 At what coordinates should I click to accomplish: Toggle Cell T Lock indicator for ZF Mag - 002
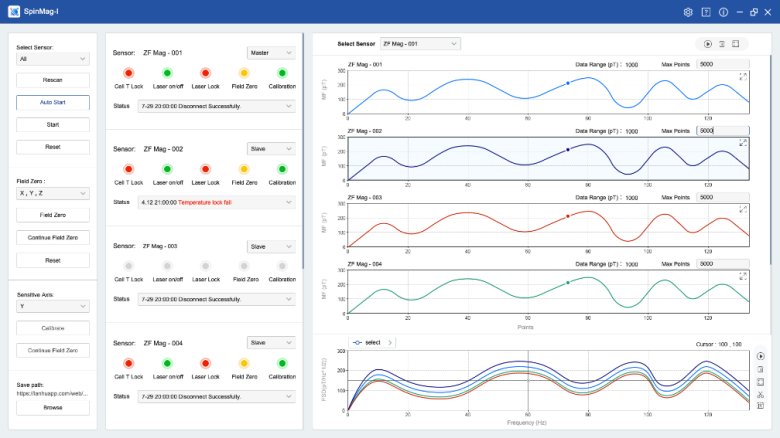128,169
